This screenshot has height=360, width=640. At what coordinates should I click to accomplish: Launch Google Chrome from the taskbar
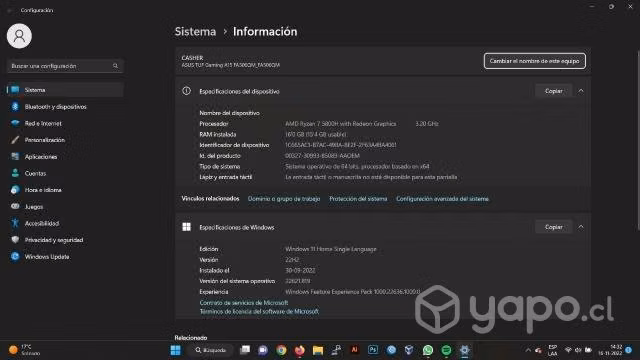(x=281, y=350)
